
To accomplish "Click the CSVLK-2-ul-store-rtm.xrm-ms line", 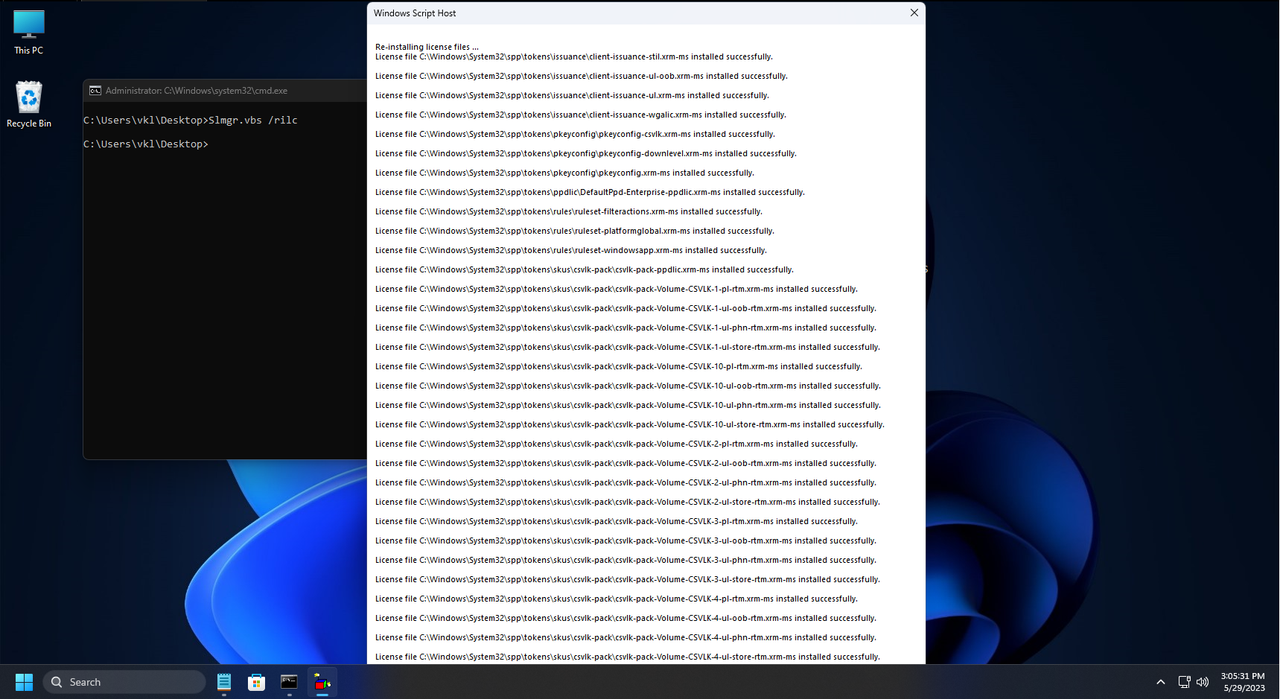I will point(628,502).
